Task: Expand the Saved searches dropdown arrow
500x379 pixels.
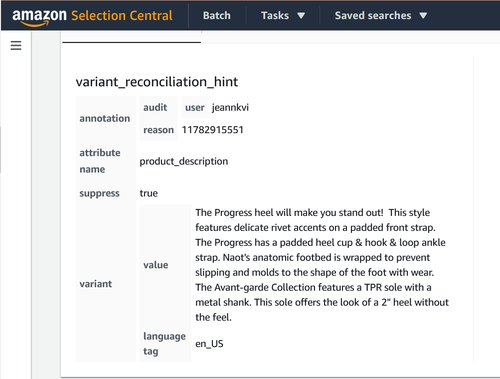Action: (423, 16)
